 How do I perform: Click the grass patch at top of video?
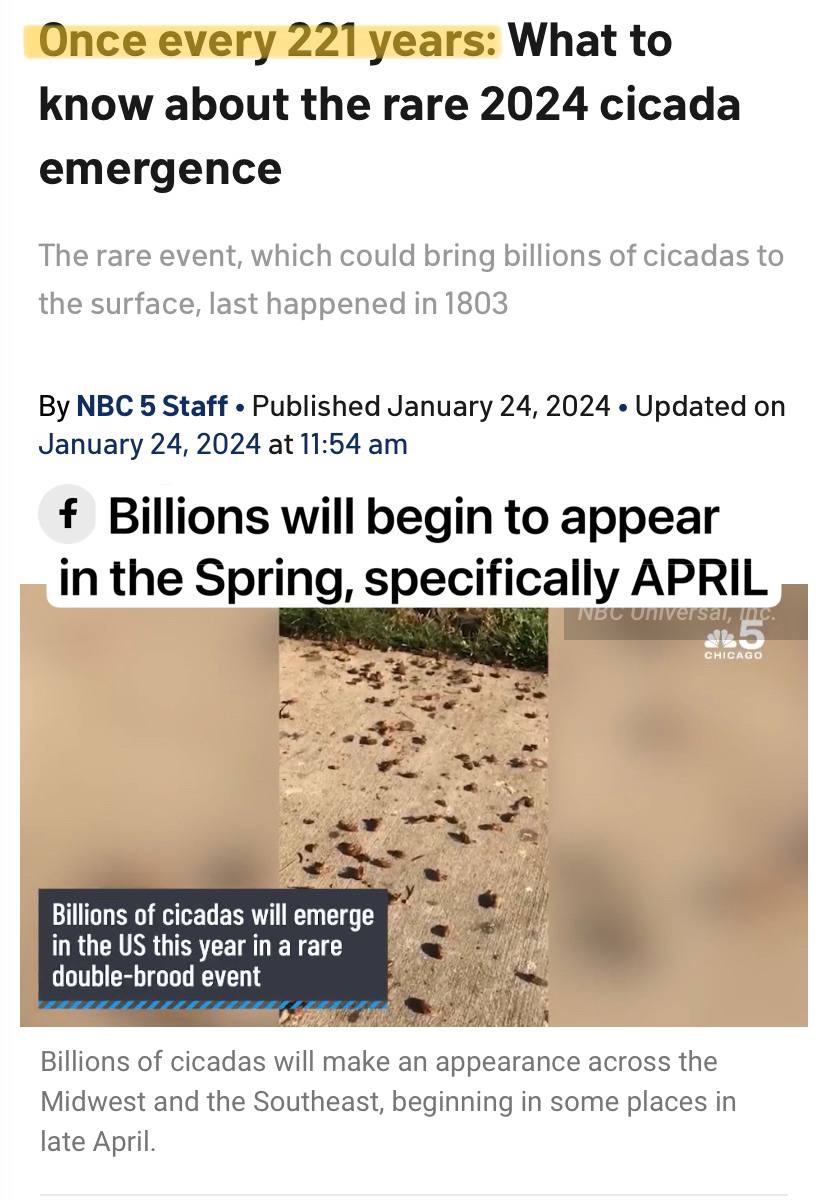[413, 638]
